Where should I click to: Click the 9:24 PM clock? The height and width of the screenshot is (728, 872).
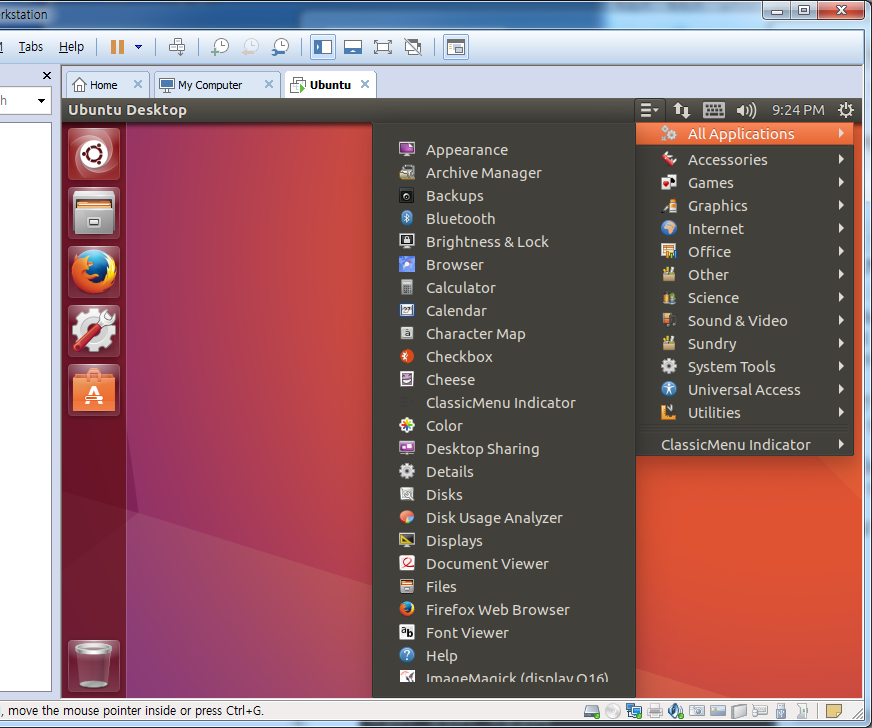(798, 110)
